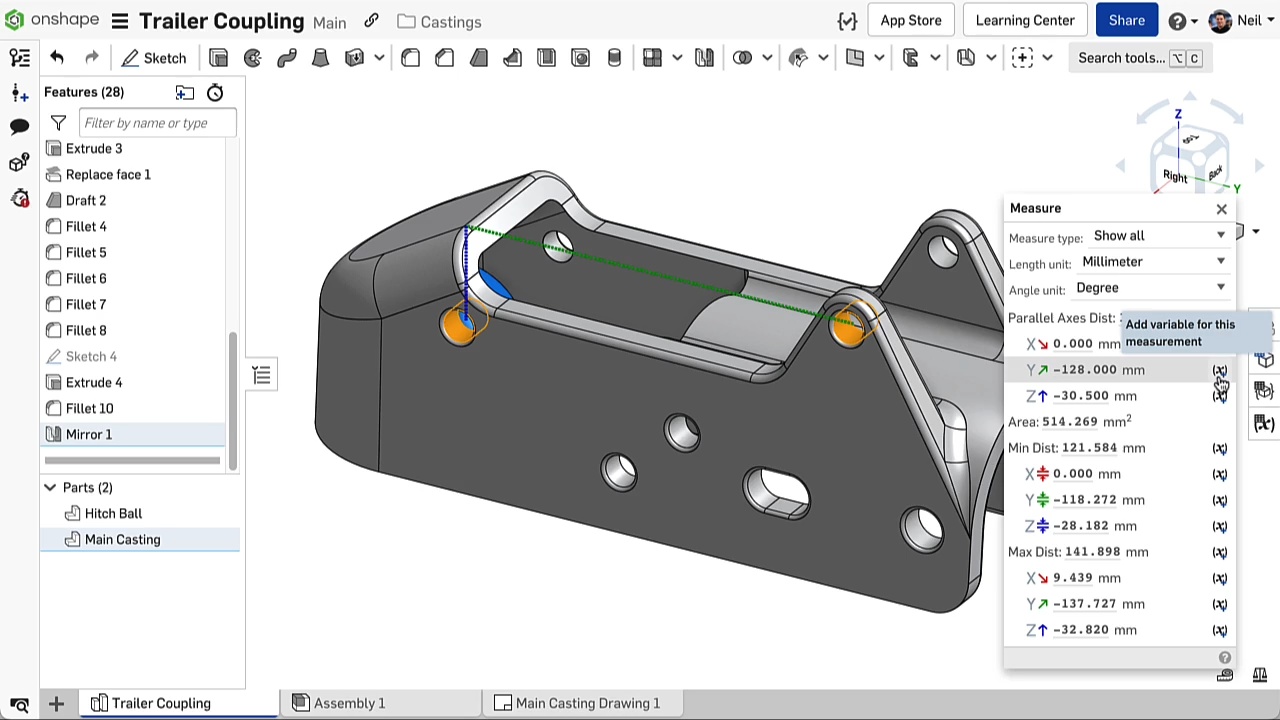Click the Share button

(x=1126, y=21)
